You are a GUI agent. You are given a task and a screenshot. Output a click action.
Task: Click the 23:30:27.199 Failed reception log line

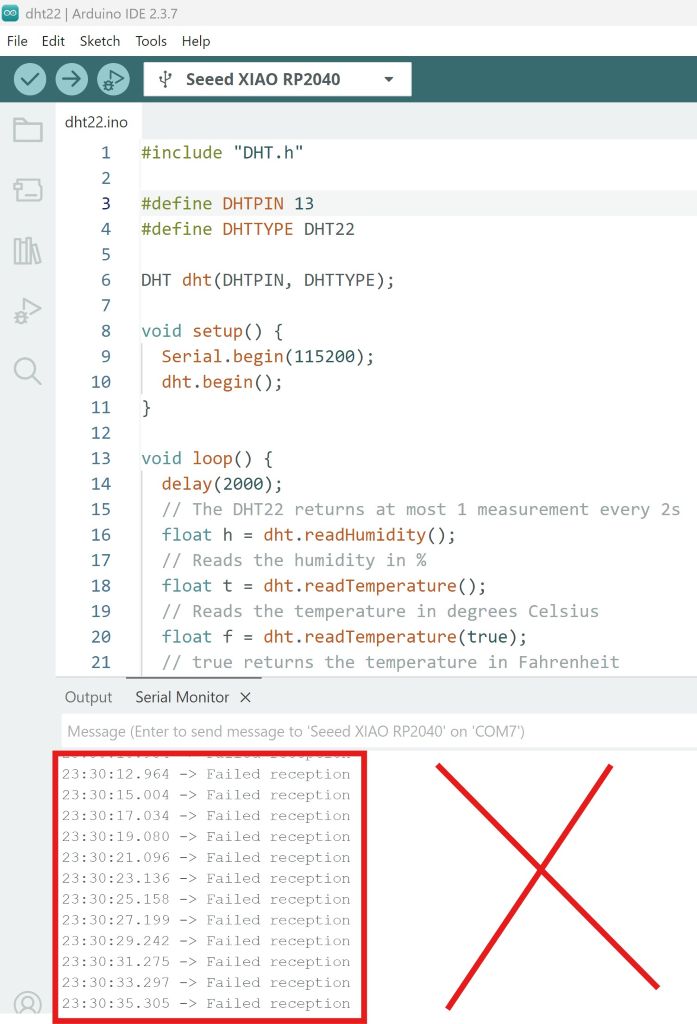tap(206, 920)
